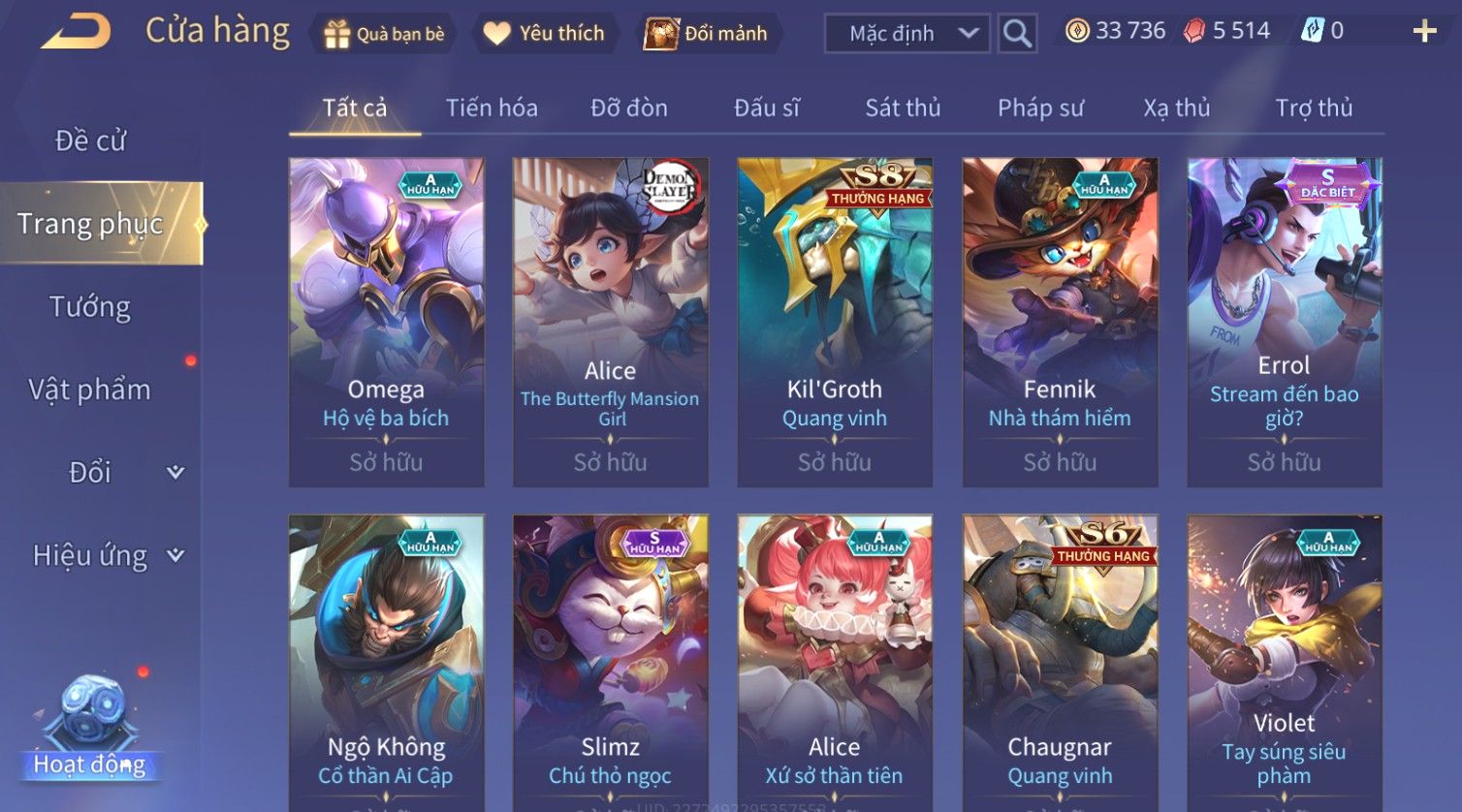Click the magnifying glass search icon
Screen dimensions: 1462x812
(1017, 34)
